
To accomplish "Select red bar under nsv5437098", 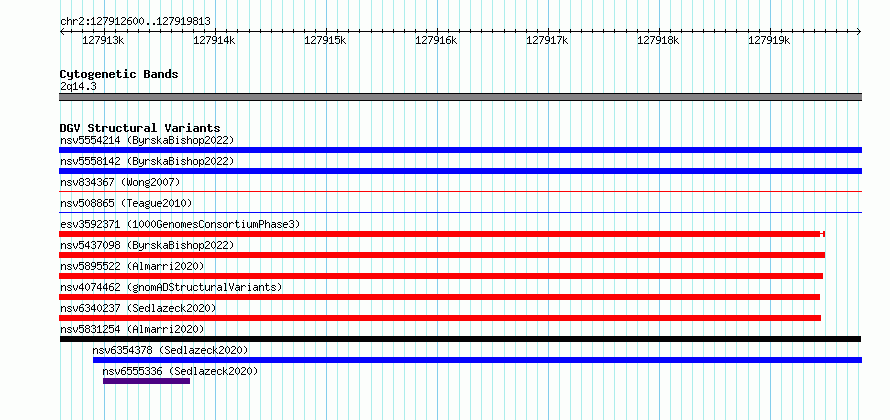I will pyautogui.click(x=442, y=255).
